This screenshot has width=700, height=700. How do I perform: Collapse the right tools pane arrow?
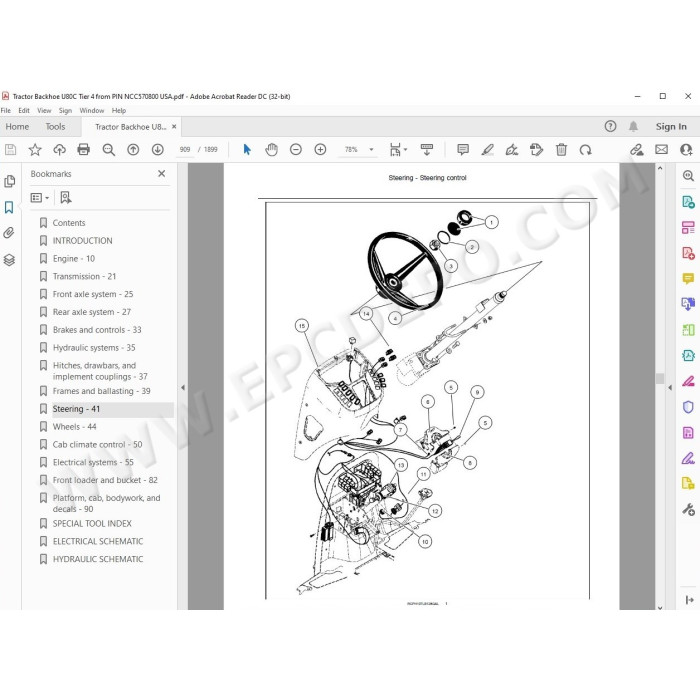coord(670,388)
